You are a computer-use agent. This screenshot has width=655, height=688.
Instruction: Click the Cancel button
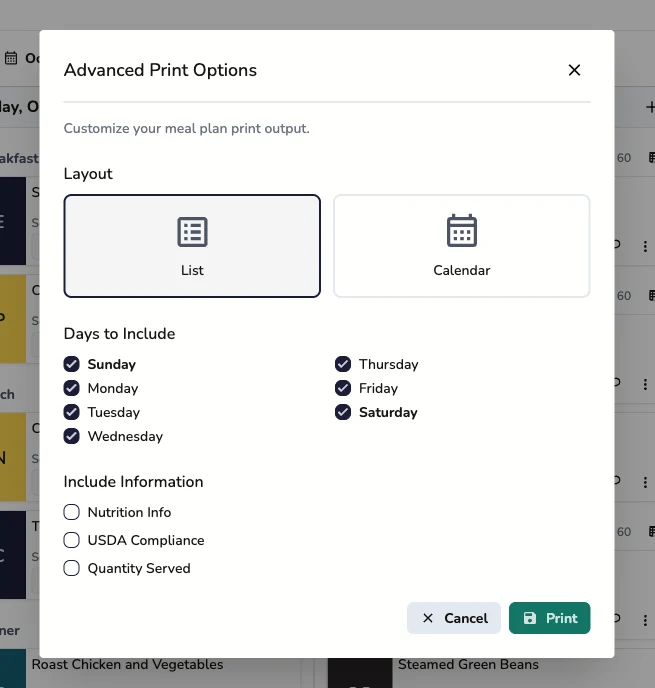[454, 618]
